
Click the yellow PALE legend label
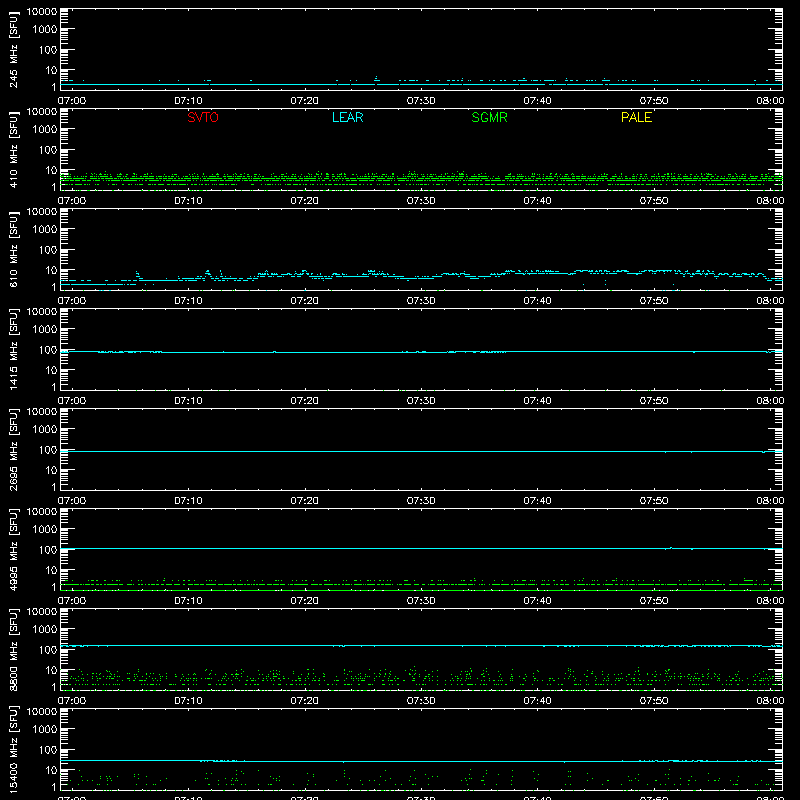(x=636, y=117)
